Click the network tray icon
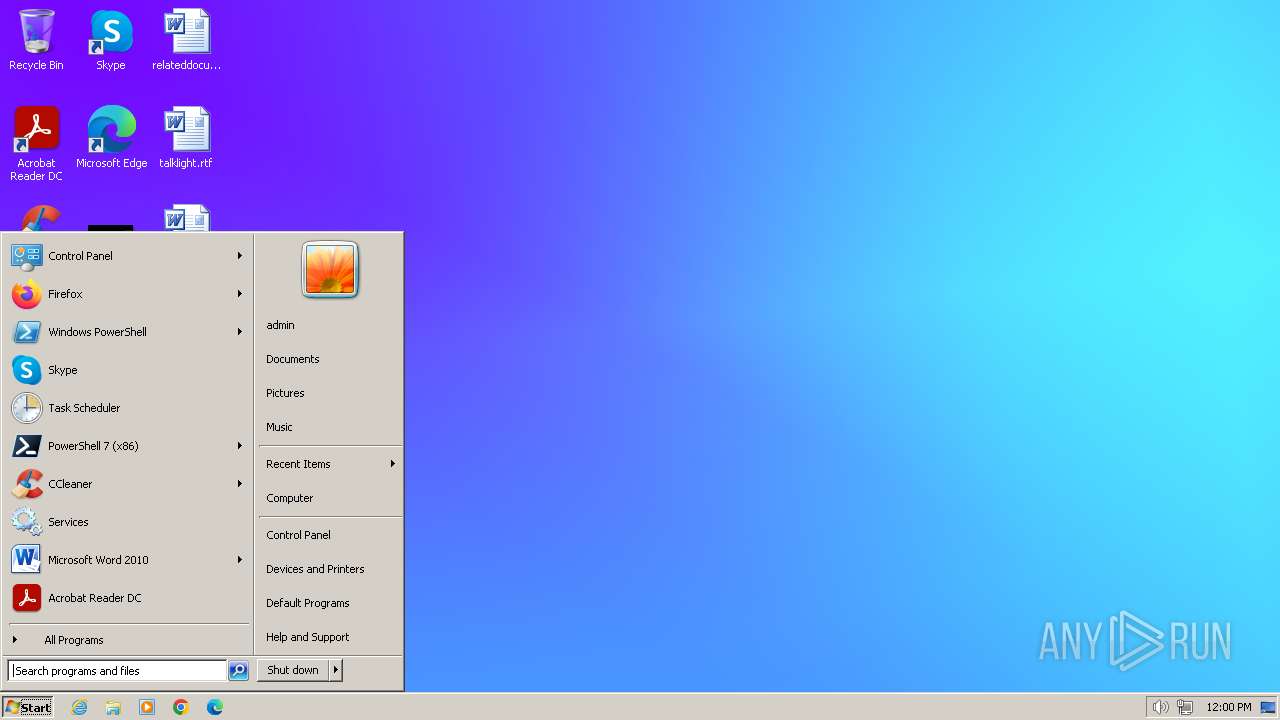The height and width of the screenshot is (720, 1280). click(1185, 707)
